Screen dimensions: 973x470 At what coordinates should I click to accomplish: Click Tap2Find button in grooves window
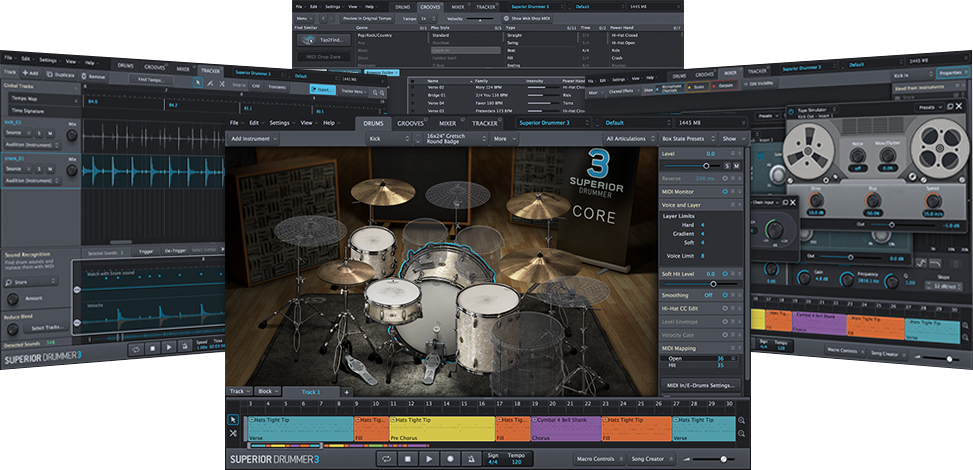click(323, 40)
